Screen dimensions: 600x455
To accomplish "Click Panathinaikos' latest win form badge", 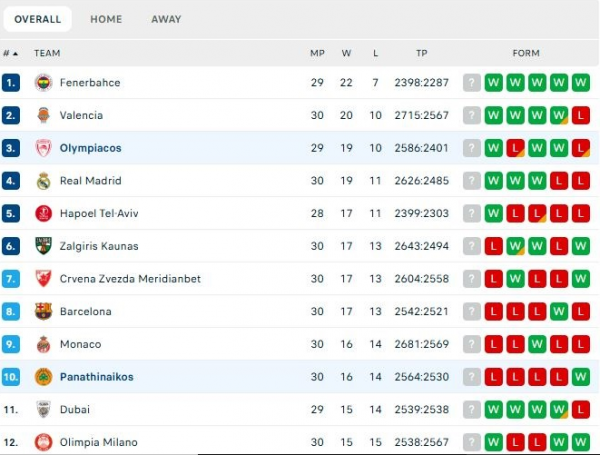I will coord(580,377).
